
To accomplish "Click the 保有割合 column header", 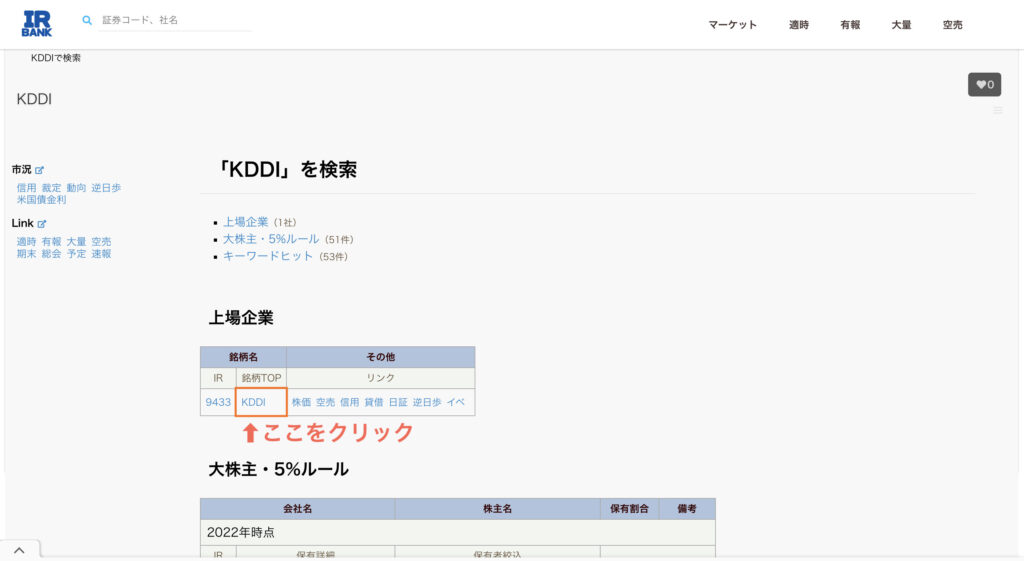I will pyautogui.click(x=629, y=509).
